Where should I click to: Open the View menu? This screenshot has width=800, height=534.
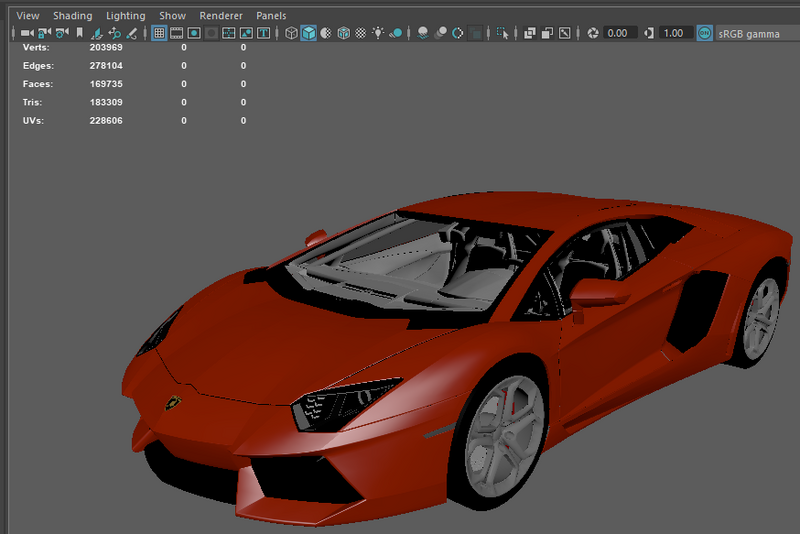click(28, 16)
